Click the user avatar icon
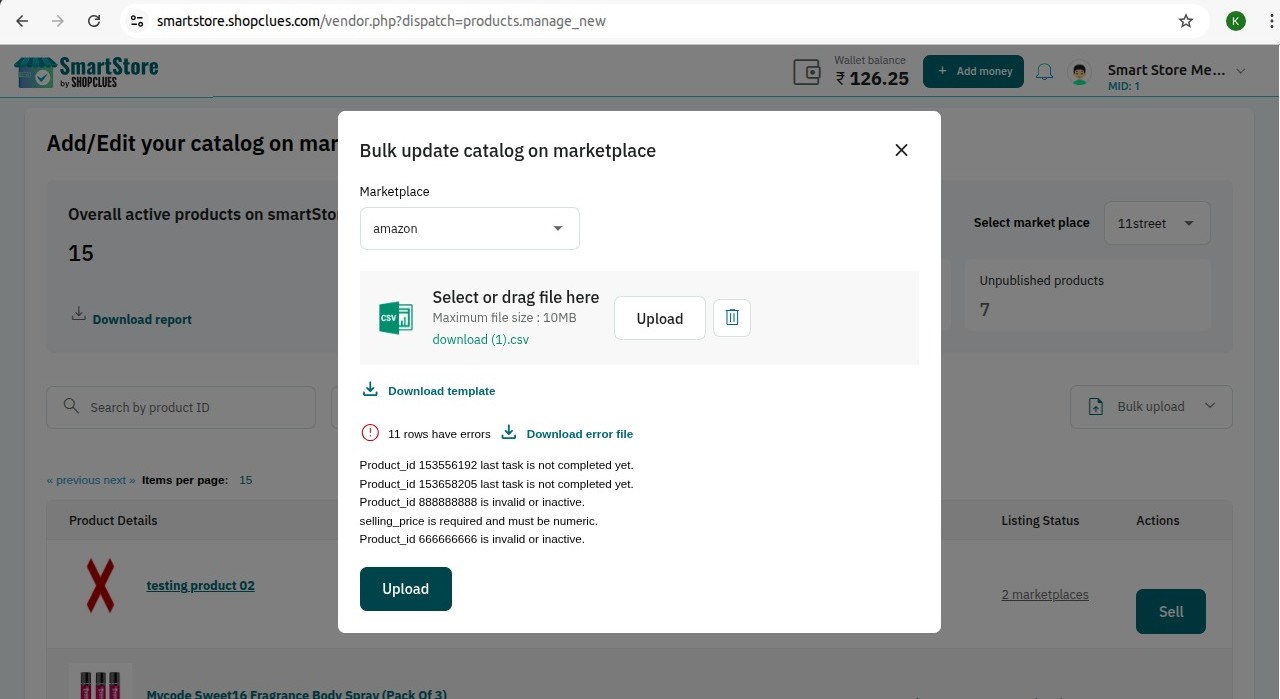The image size is (1280, 699). point(1079,72)
